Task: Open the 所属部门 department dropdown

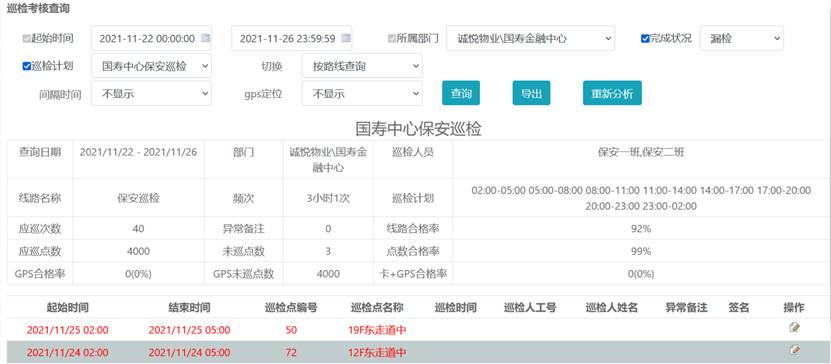Action: click(531, 38)
